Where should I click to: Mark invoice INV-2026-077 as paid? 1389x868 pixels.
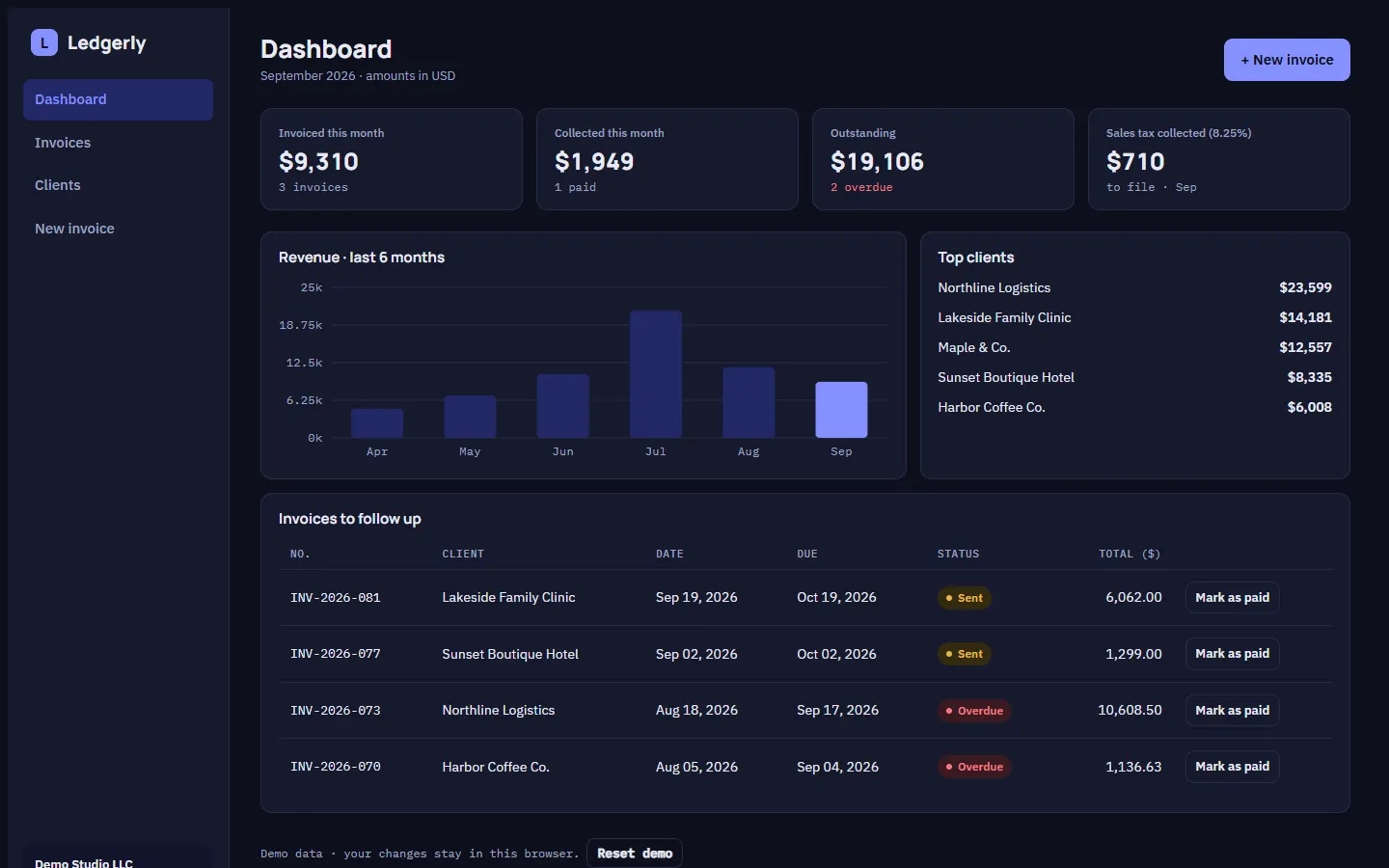(x=1232, y=654)
